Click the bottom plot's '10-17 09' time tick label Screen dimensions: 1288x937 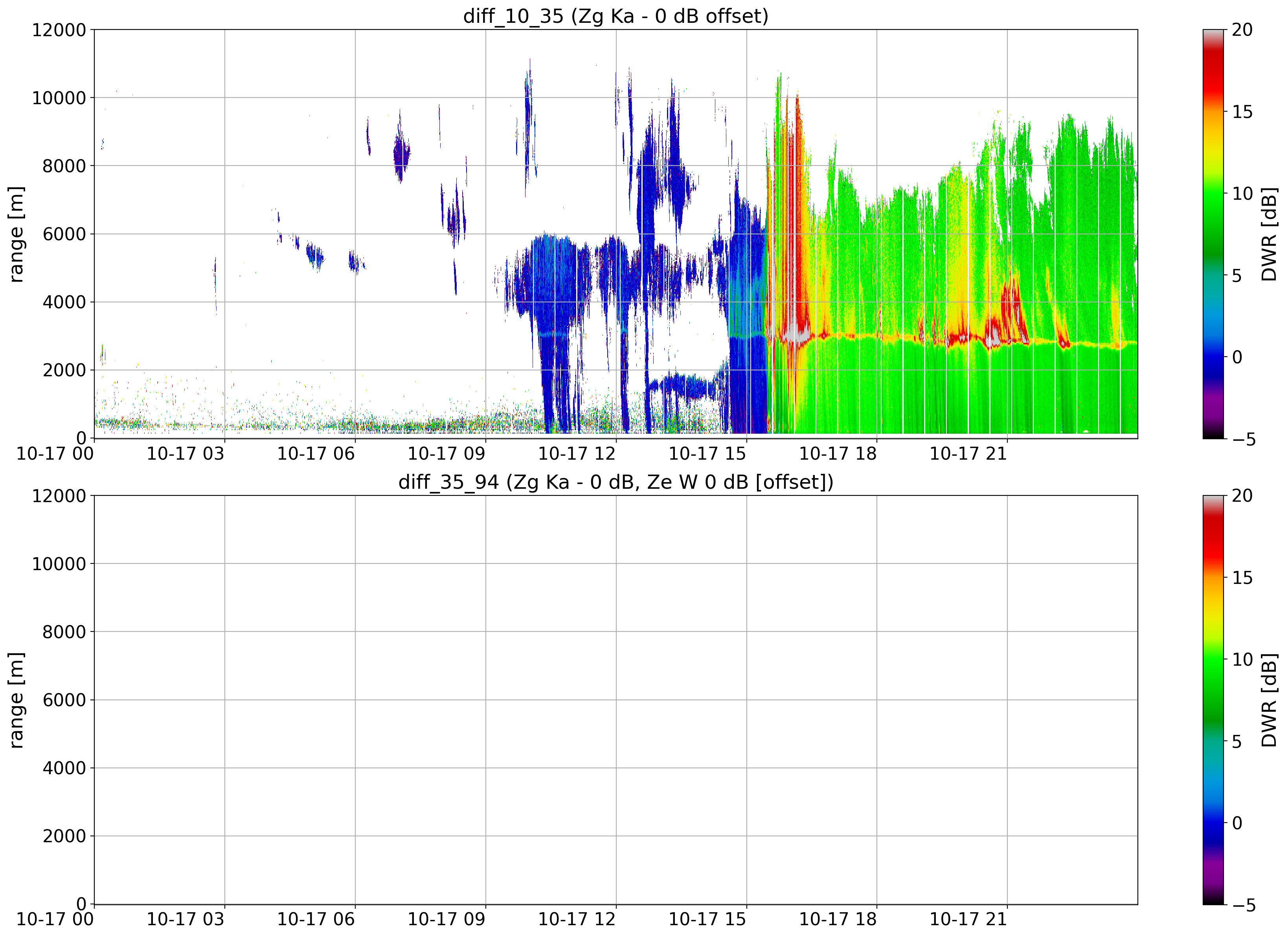pos(446,919)
